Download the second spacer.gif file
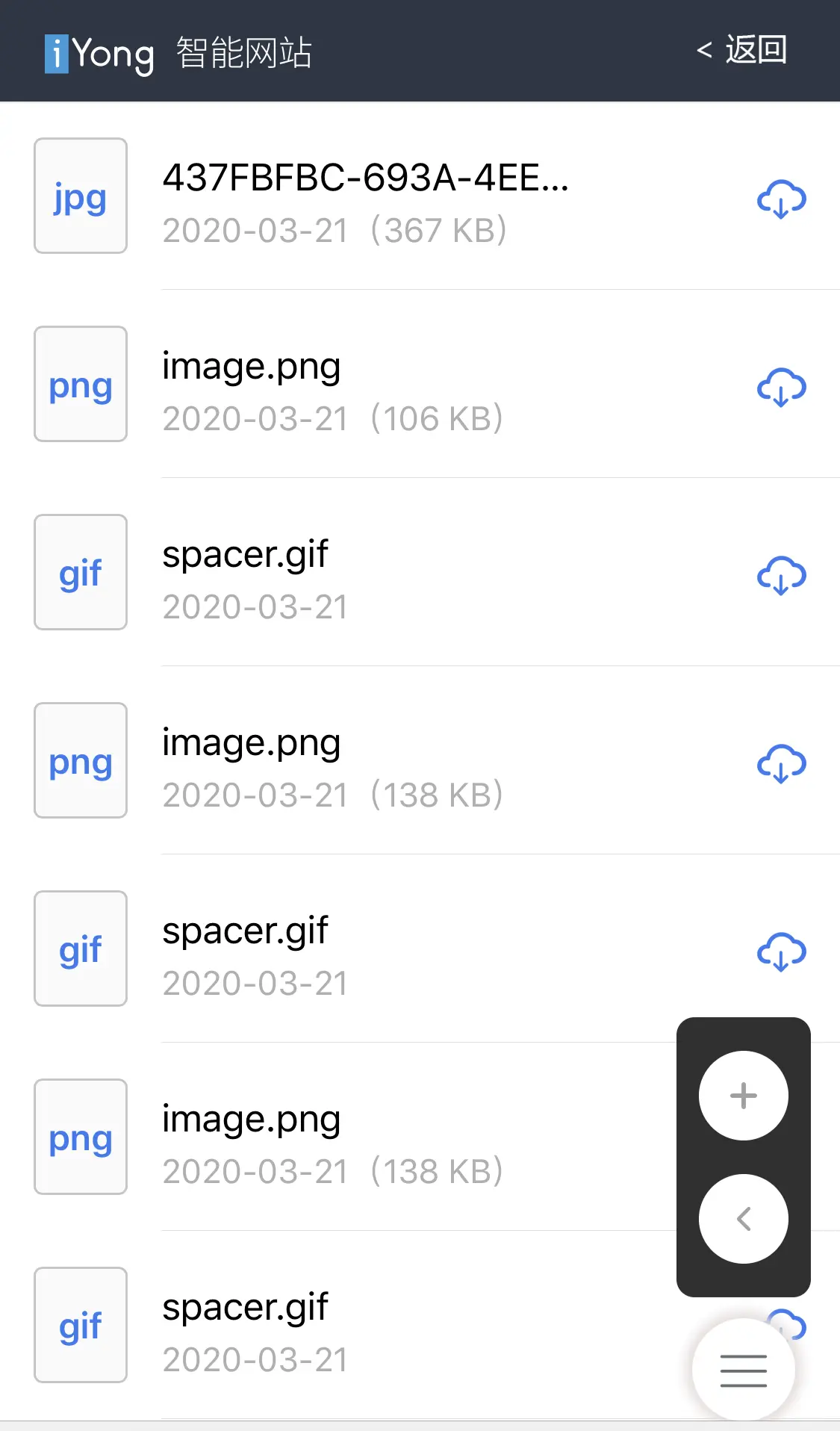This screenshot has height=1431, width=840. (780, 951)
